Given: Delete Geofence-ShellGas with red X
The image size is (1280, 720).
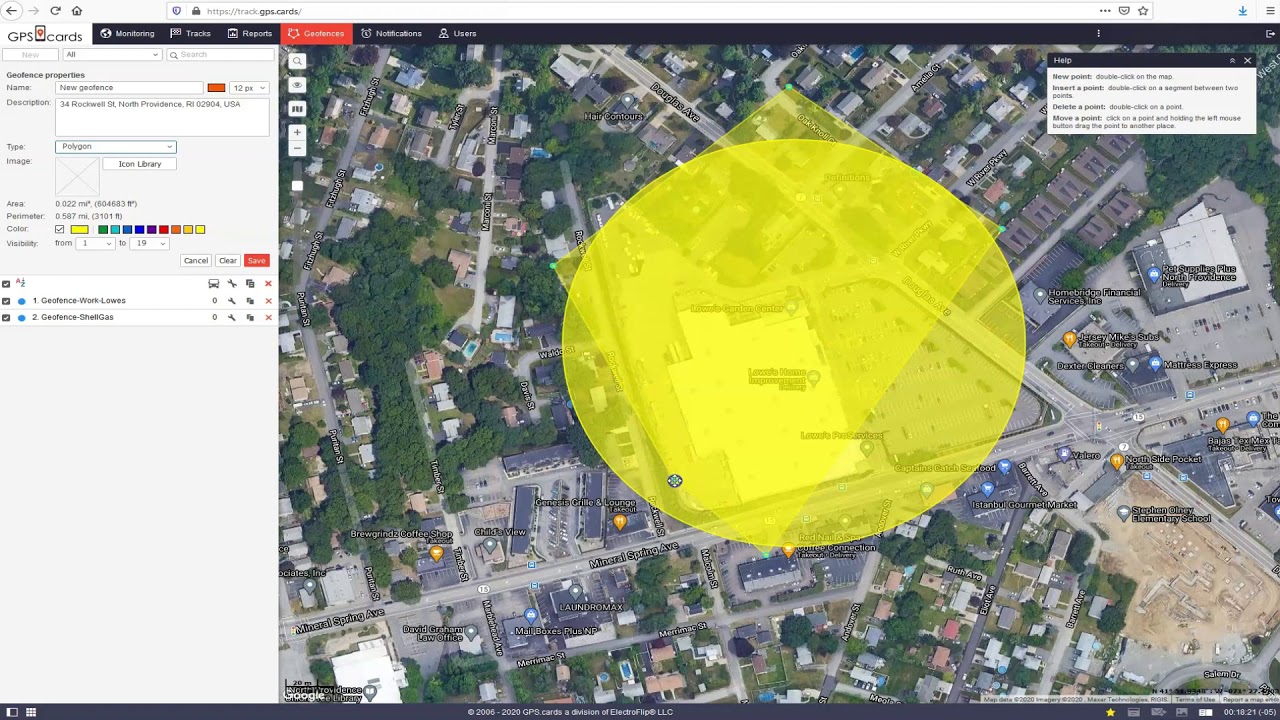Looking at the screenshot, I should point(268,318).
